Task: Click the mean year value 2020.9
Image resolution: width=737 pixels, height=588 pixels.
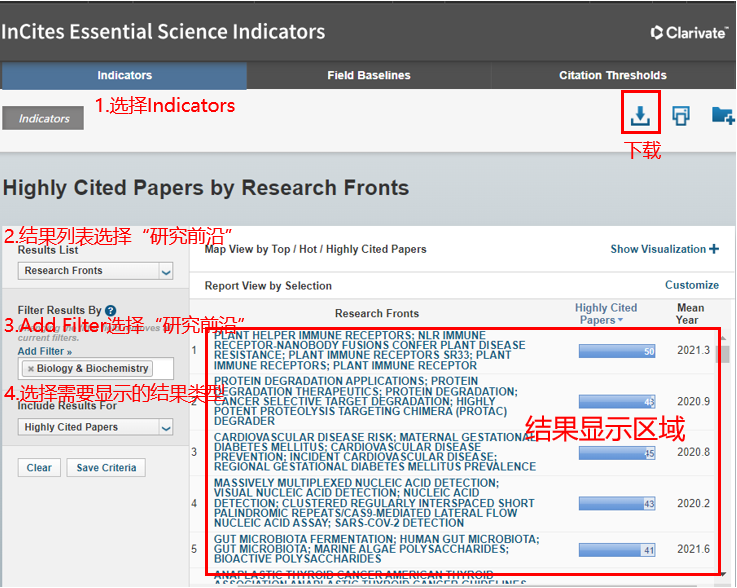Action: click(x=693, y=401)
